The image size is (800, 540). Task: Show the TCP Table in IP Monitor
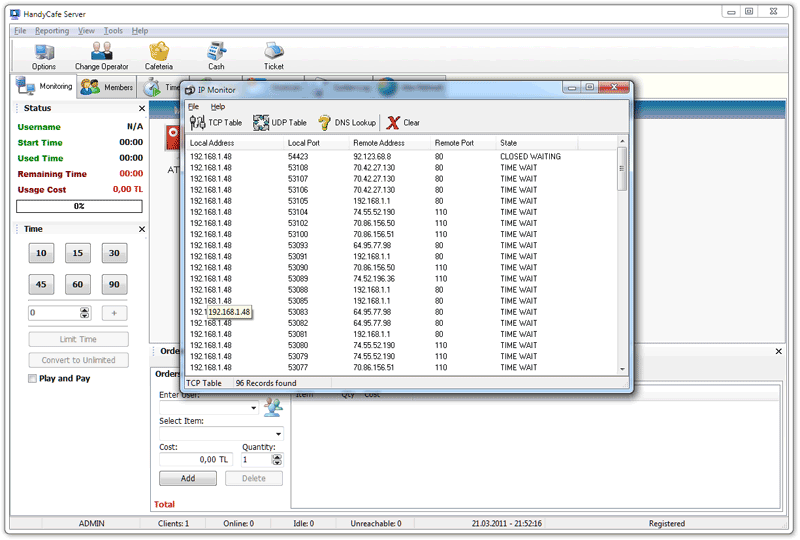(215, 122)
